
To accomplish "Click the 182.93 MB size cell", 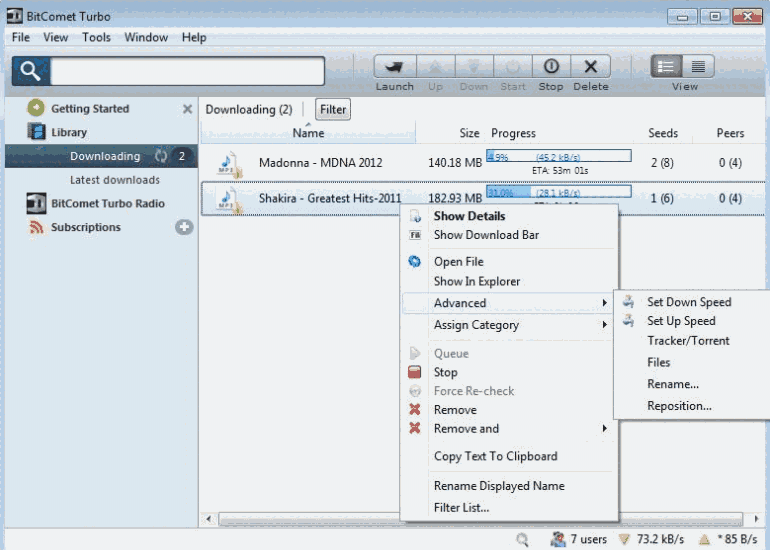I will [x=455, y=198].
